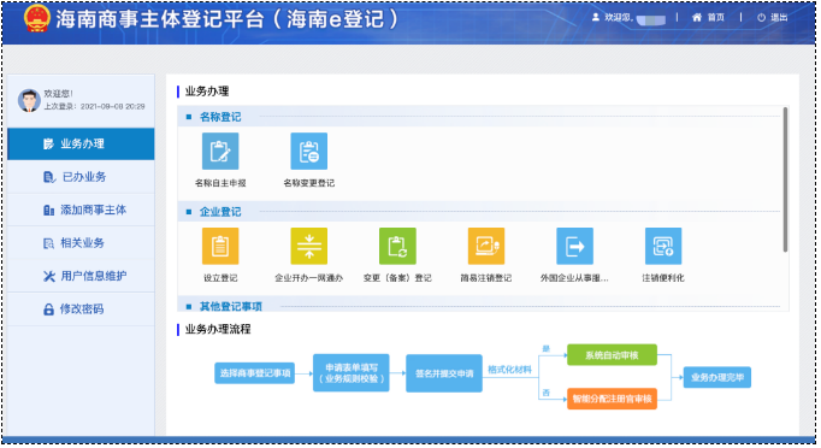821x448 pixels.
Task: Click the business panel vertical scrollbar
Action: (x=785, y=180)
